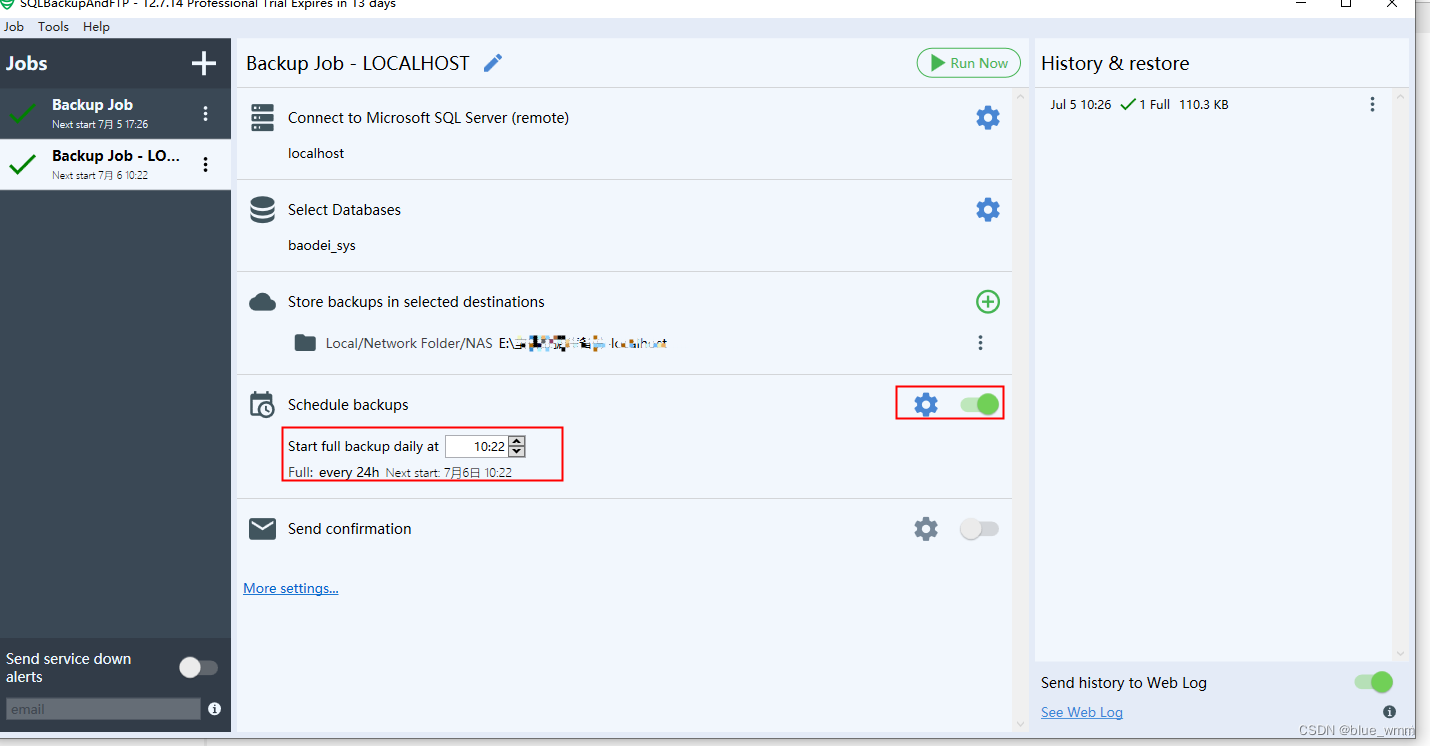
Task: Select first Backup Job in Jobs list
Action: [115, 114]
